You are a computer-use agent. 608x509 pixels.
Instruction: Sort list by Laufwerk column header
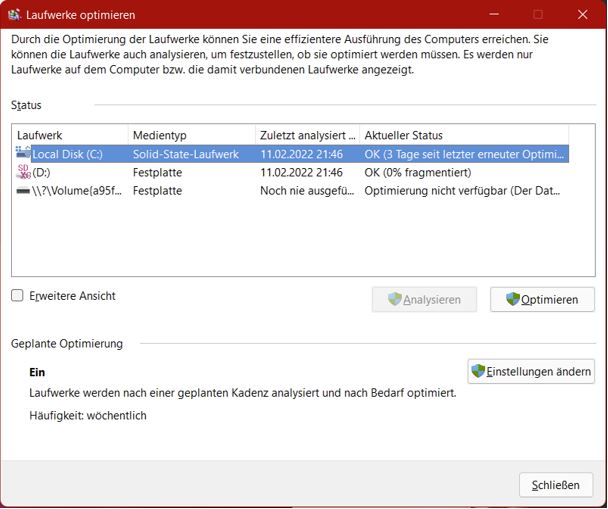[x=70, y=135]
